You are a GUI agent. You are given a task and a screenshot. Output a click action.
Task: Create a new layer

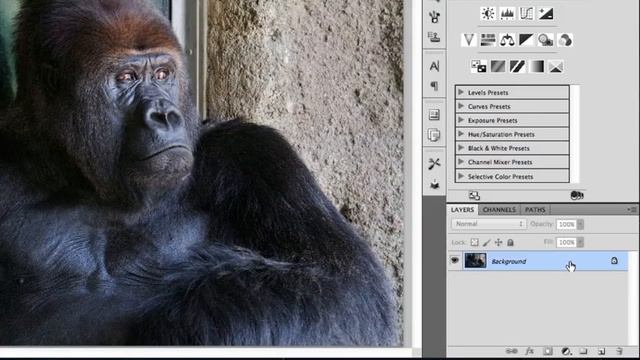point(602,351)
